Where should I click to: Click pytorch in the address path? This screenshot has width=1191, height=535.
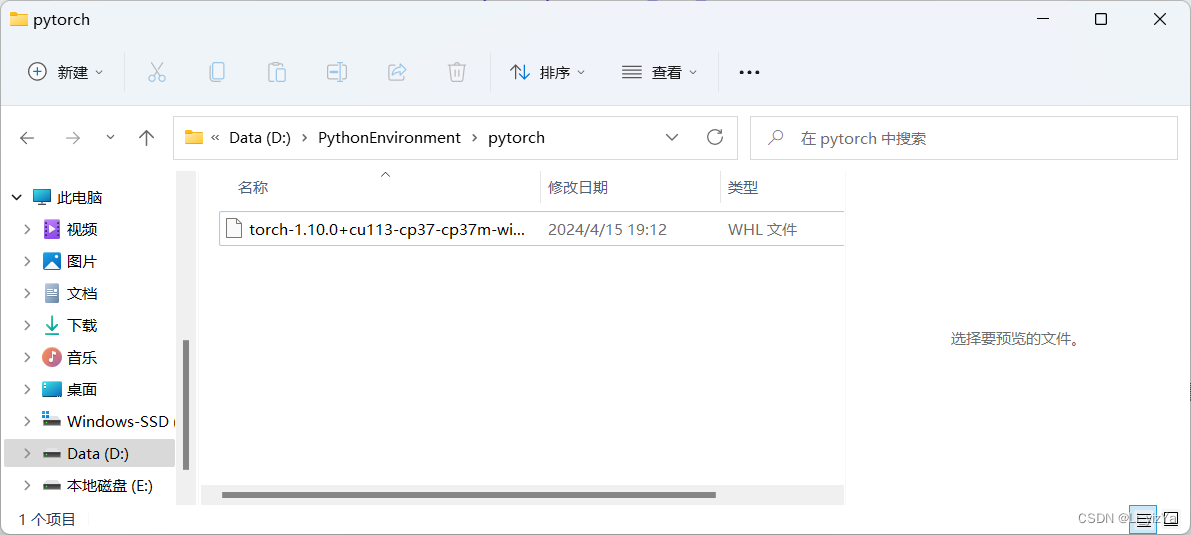point(517,138)
